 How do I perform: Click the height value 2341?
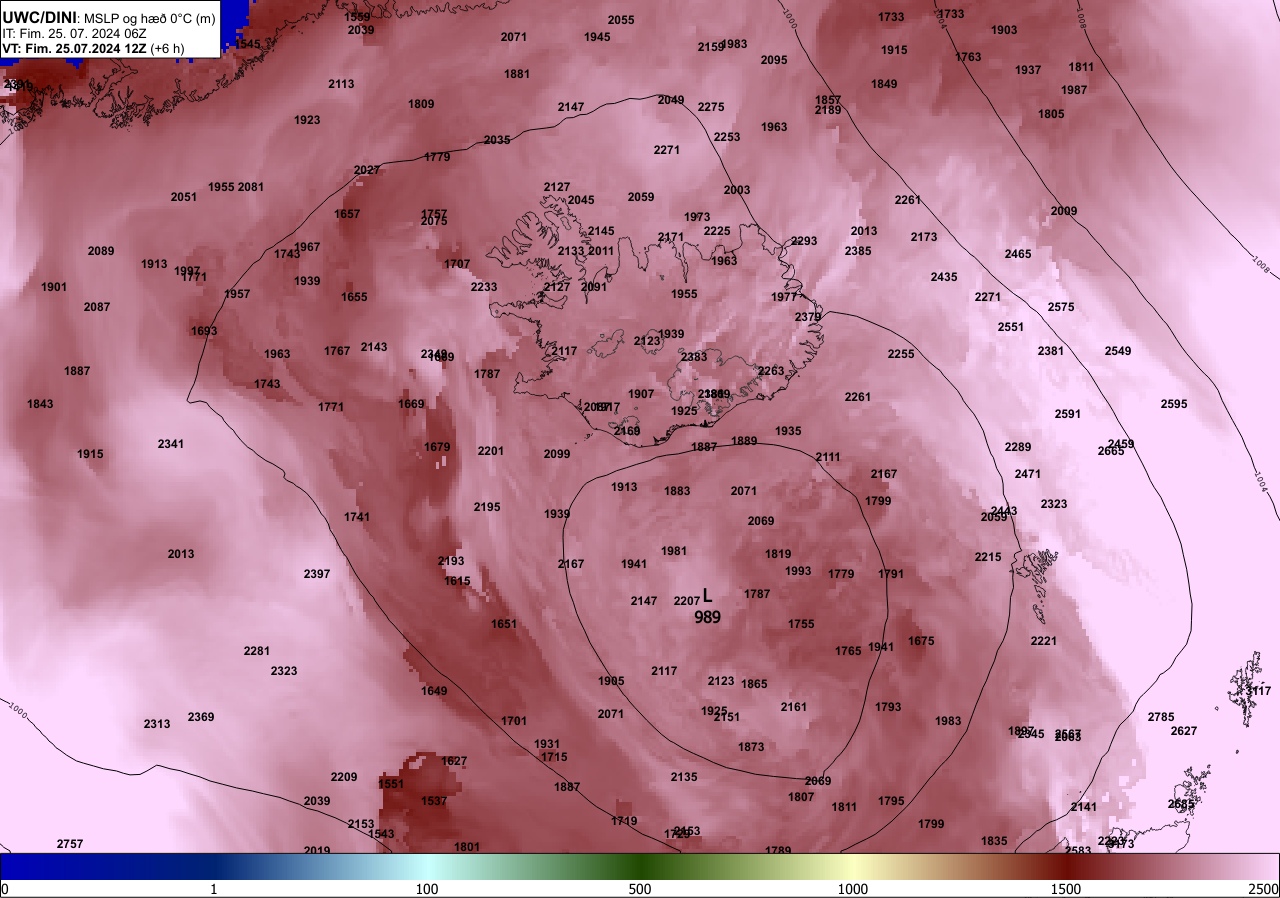tap(171, 444)
